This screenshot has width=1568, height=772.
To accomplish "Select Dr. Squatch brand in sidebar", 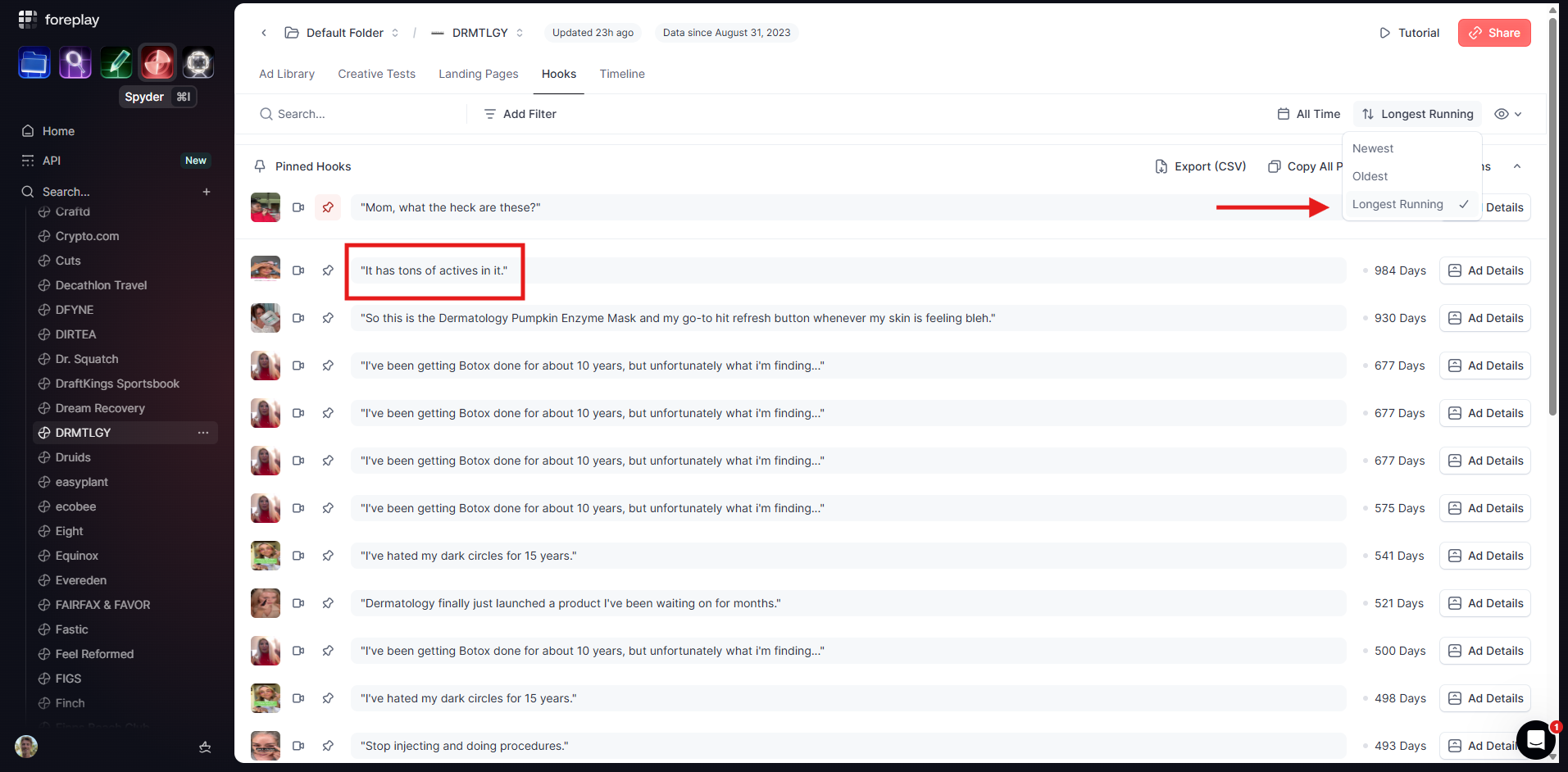I will 87,359.
